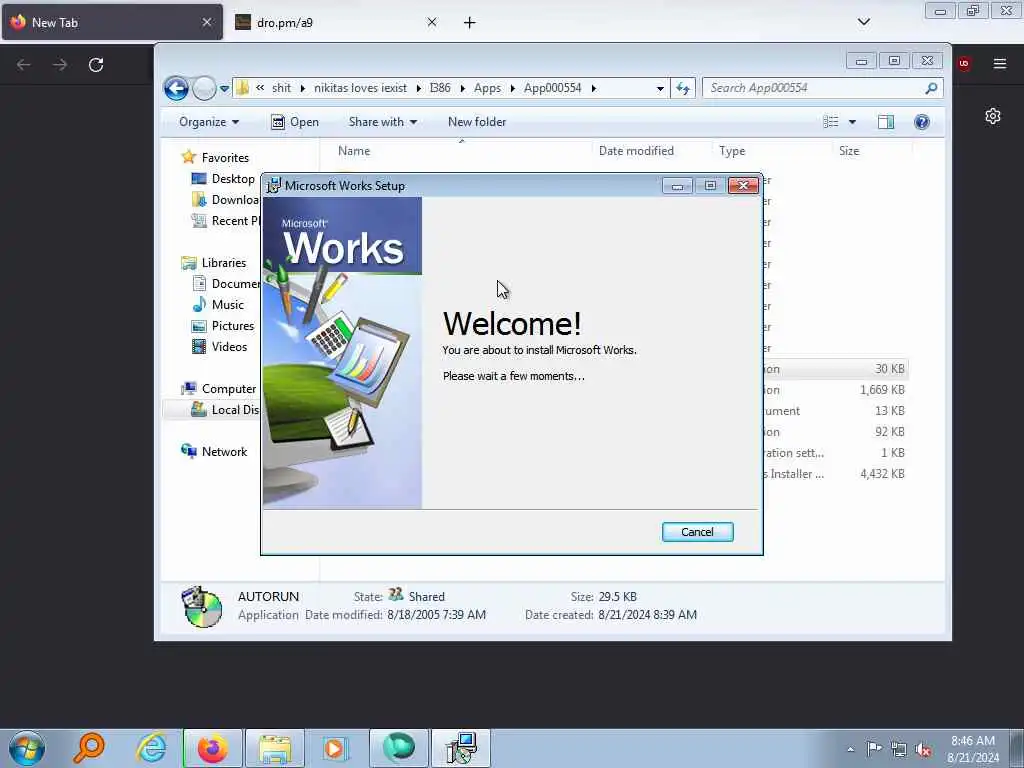The height and width of the screenshot is (768, 1024).
Task: Switch to Firefox on the taskbar
Action: pos(213,748)
